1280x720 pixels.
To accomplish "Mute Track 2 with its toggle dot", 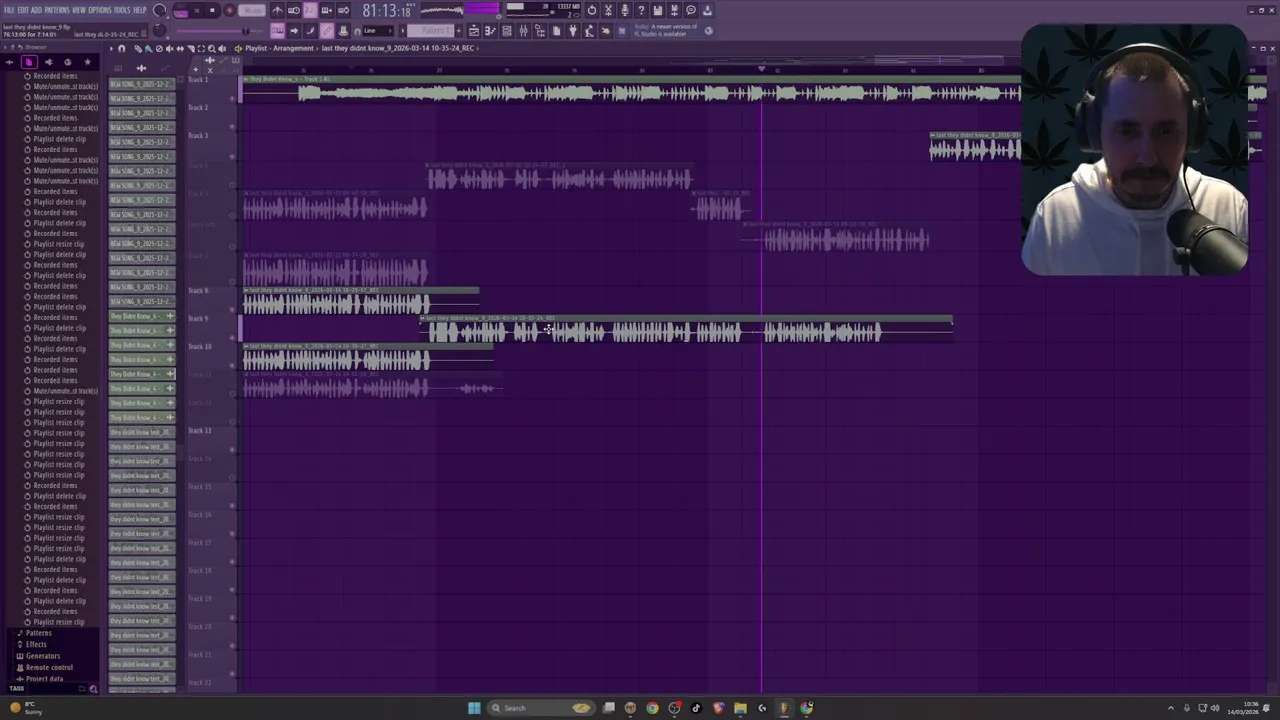I will pos(232,127).
